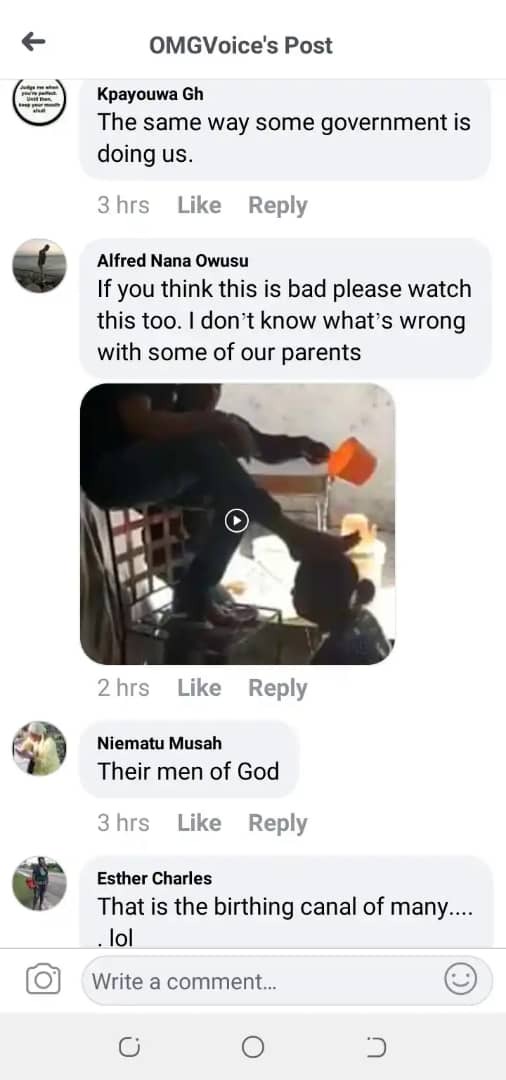Open Alfred Nana Owusu's avatar

coord(39,266)
